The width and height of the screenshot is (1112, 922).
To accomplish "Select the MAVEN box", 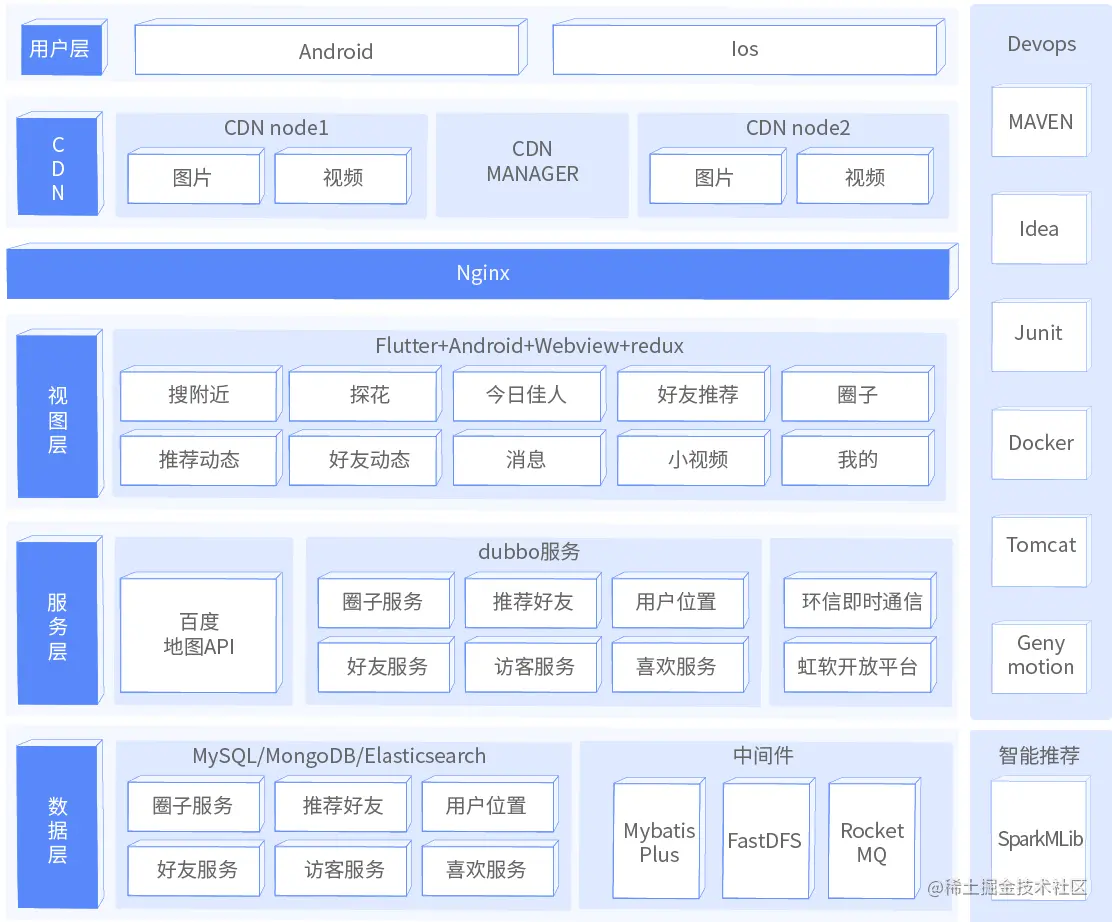I will tap(1040, 121).
